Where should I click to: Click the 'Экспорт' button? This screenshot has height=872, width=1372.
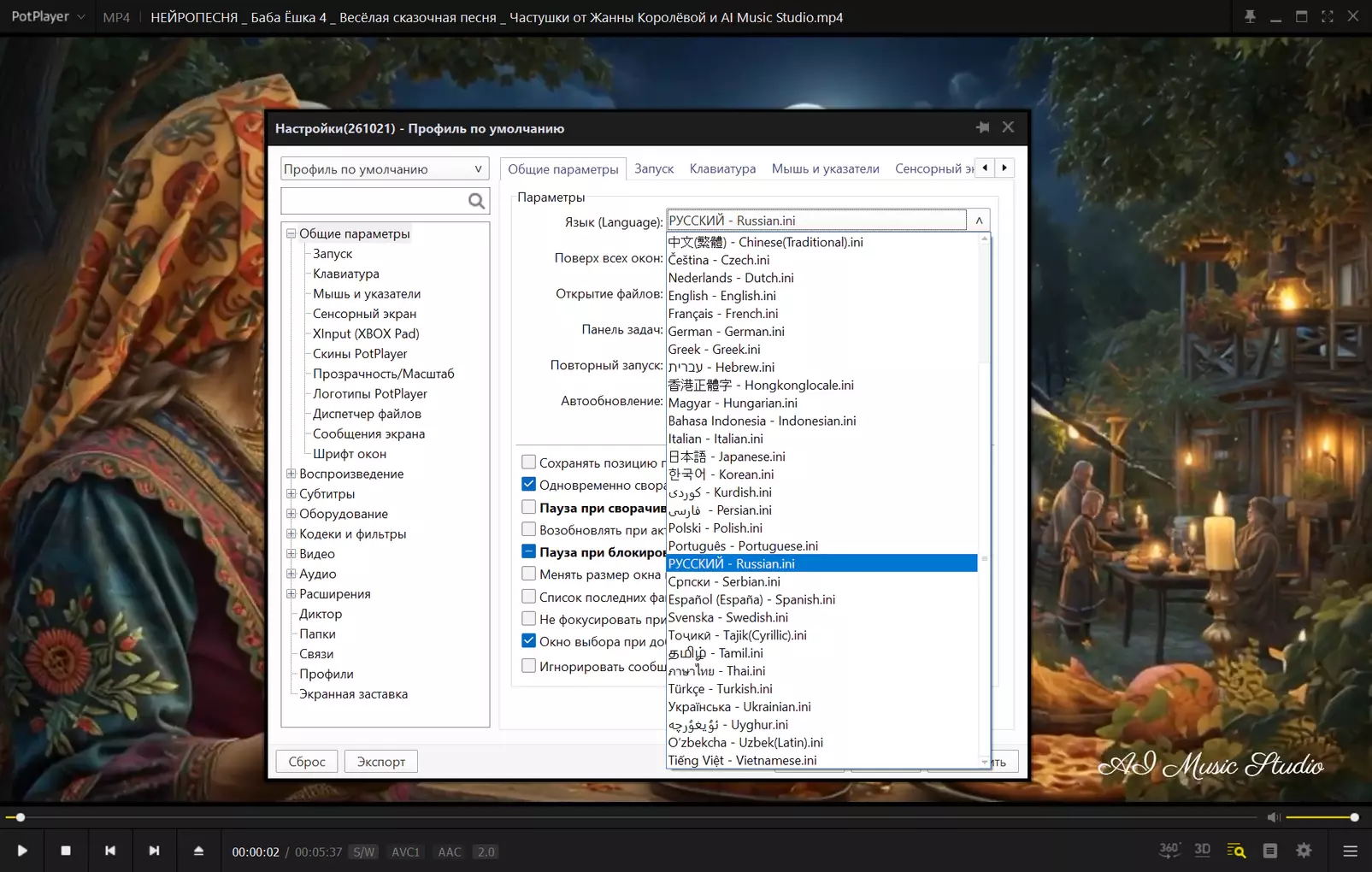[381, 762]
